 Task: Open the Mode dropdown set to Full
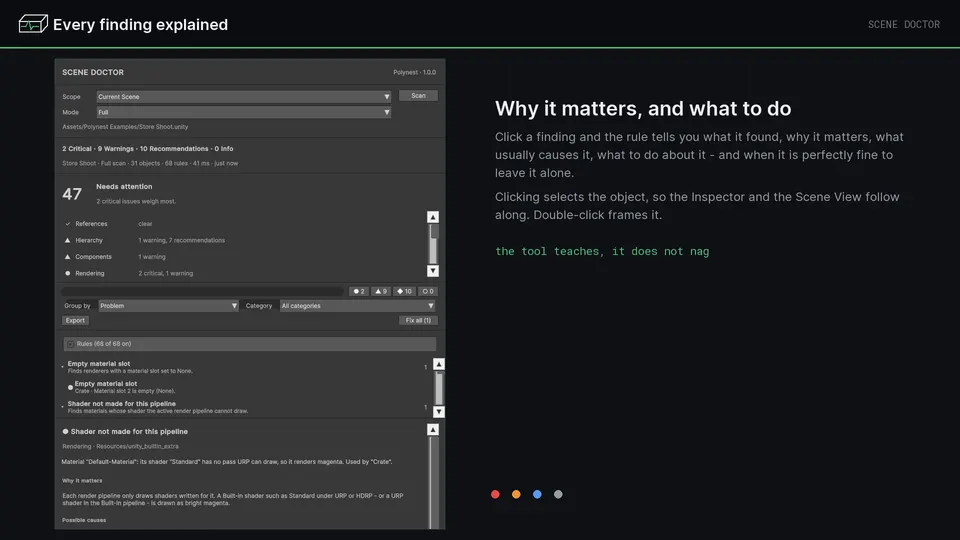coord(244,112)
